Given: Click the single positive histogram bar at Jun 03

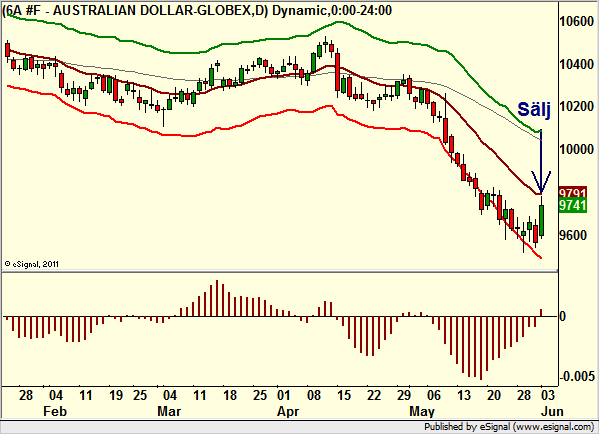Looking at the screenshot, I should 541,313.
